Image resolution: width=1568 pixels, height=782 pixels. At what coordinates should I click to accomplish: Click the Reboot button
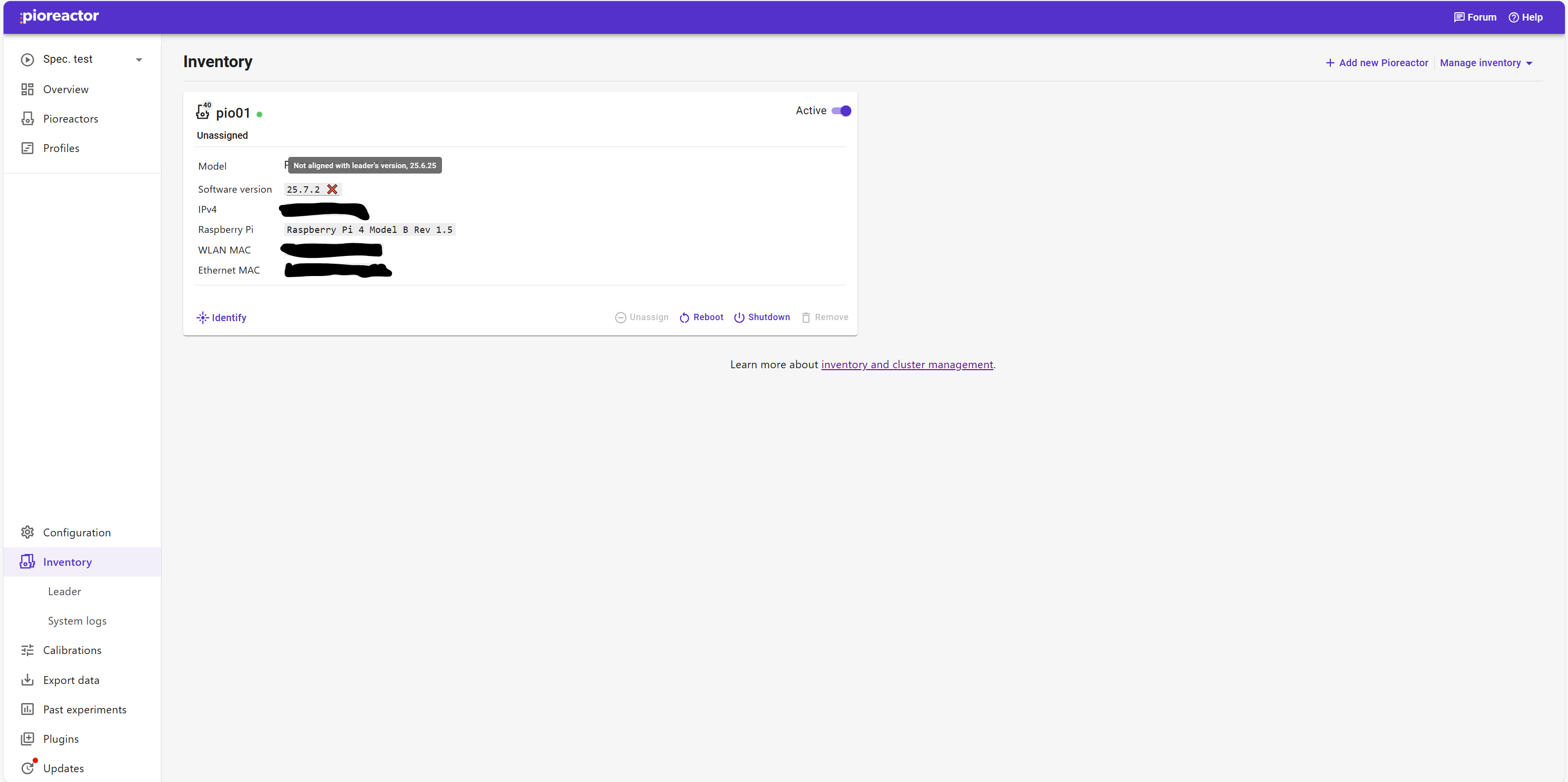tap(701, 317)
